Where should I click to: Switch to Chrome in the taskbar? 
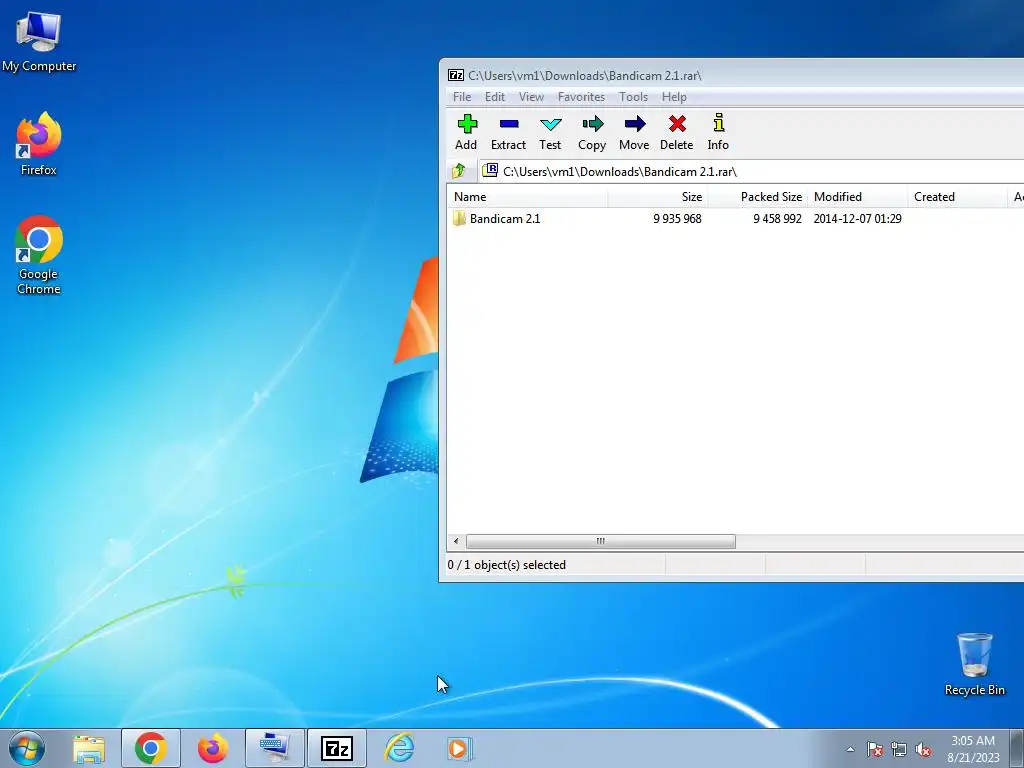(151, 748)
